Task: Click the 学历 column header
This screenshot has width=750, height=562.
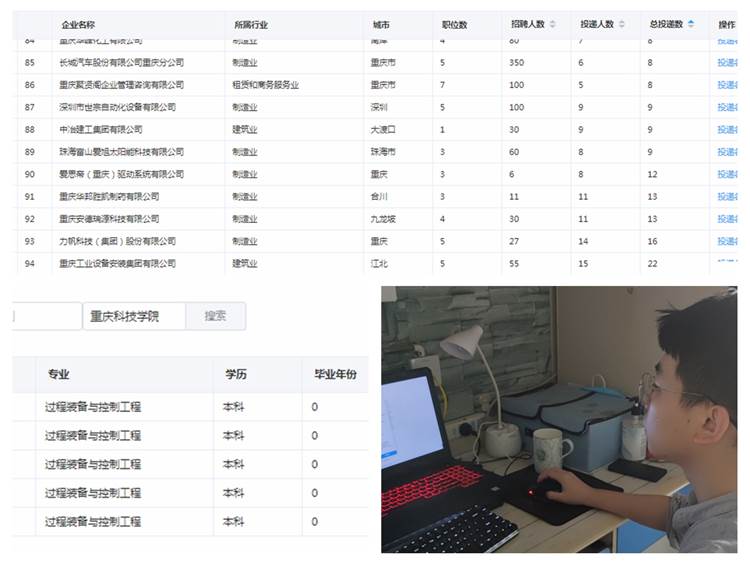Action: 234,375
